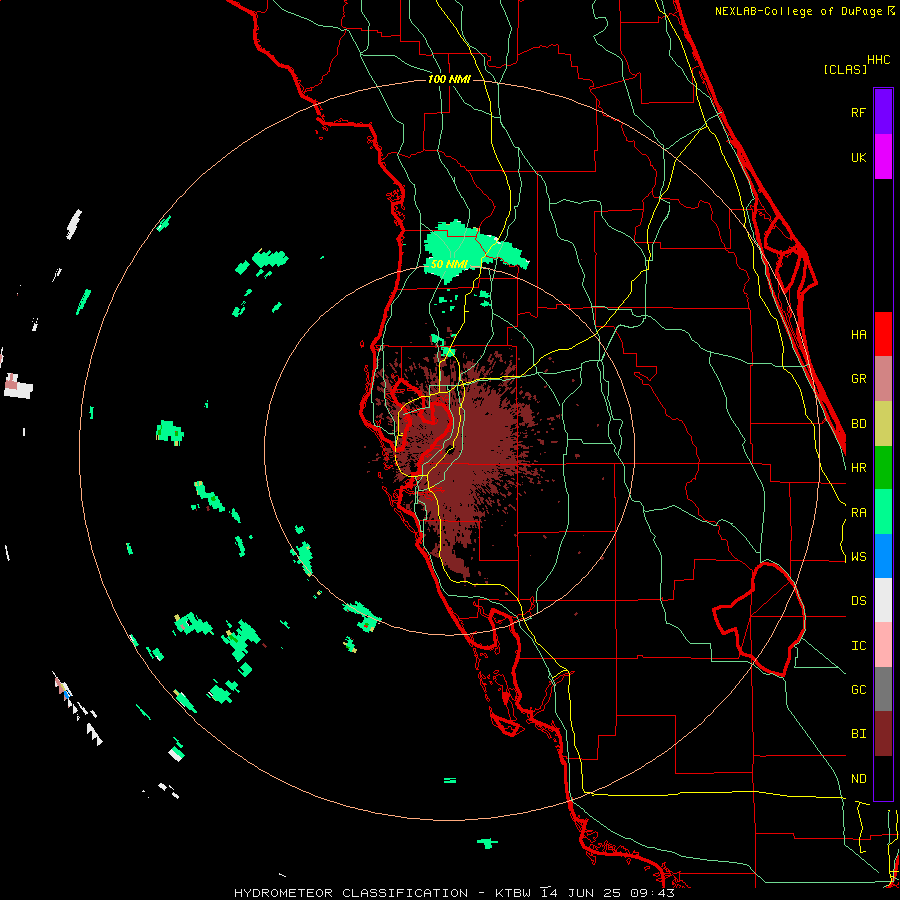900x900 pixels.
Task: Select the RA legend label
Action: click(858, 513)
